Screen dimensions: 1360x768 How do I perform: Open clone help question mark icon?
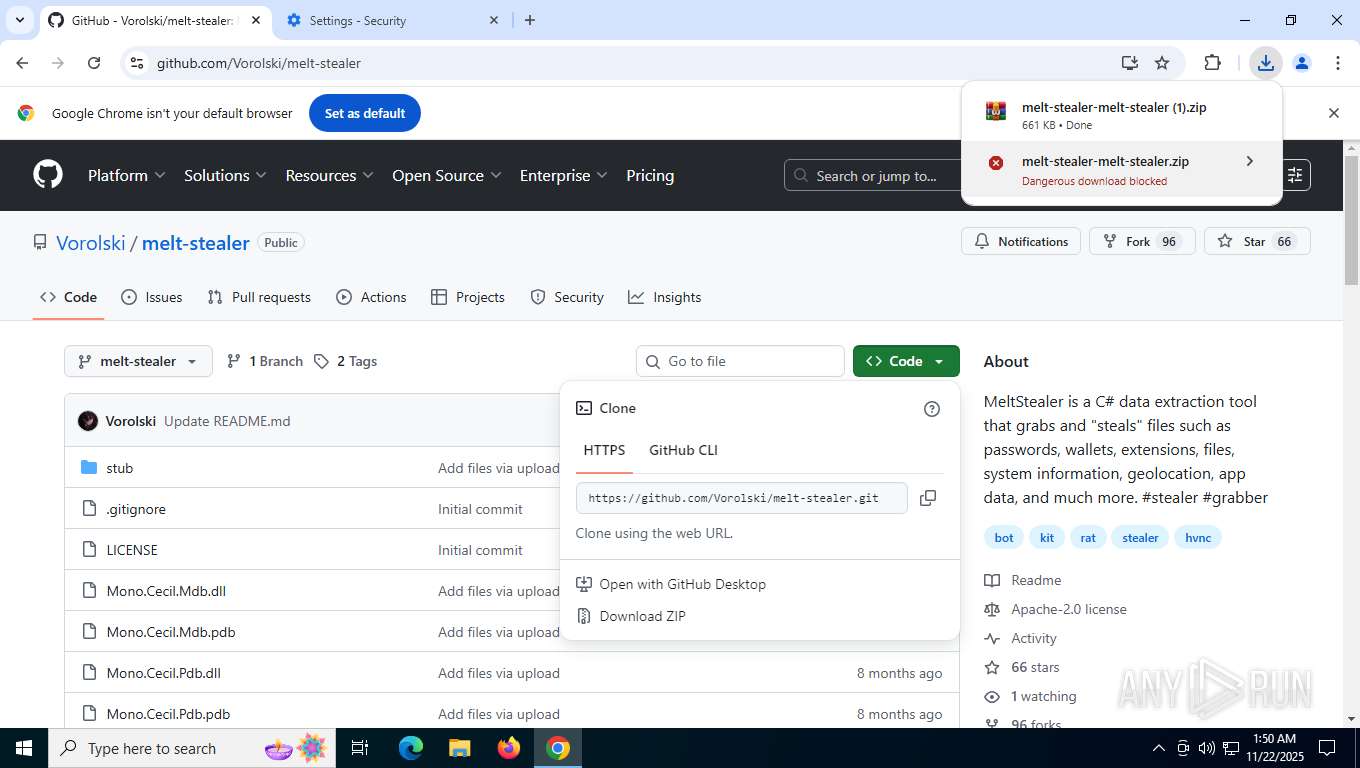point(932,408)
